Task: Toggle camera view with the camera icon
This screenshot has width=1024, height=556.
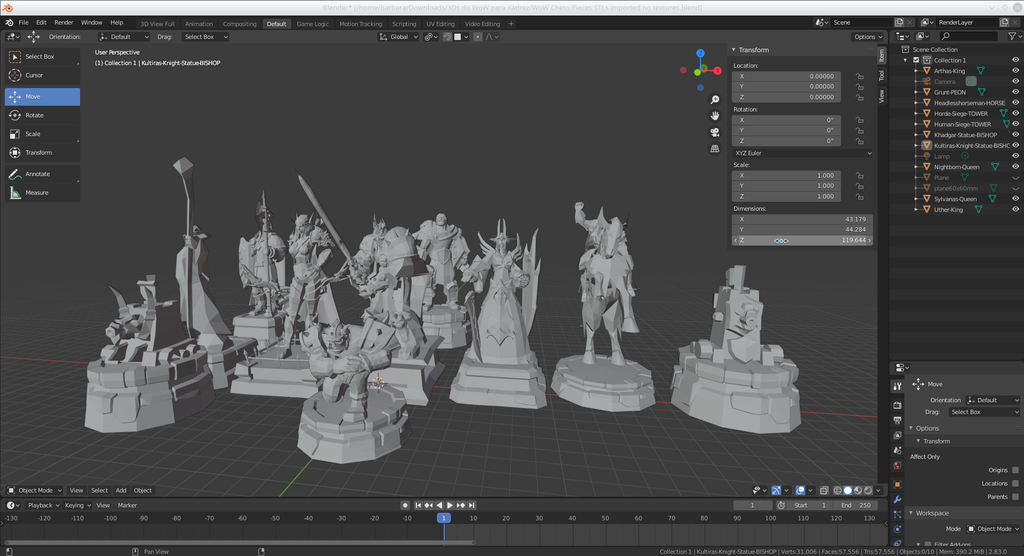Action: pyautogui.click(x=715, y=132)
